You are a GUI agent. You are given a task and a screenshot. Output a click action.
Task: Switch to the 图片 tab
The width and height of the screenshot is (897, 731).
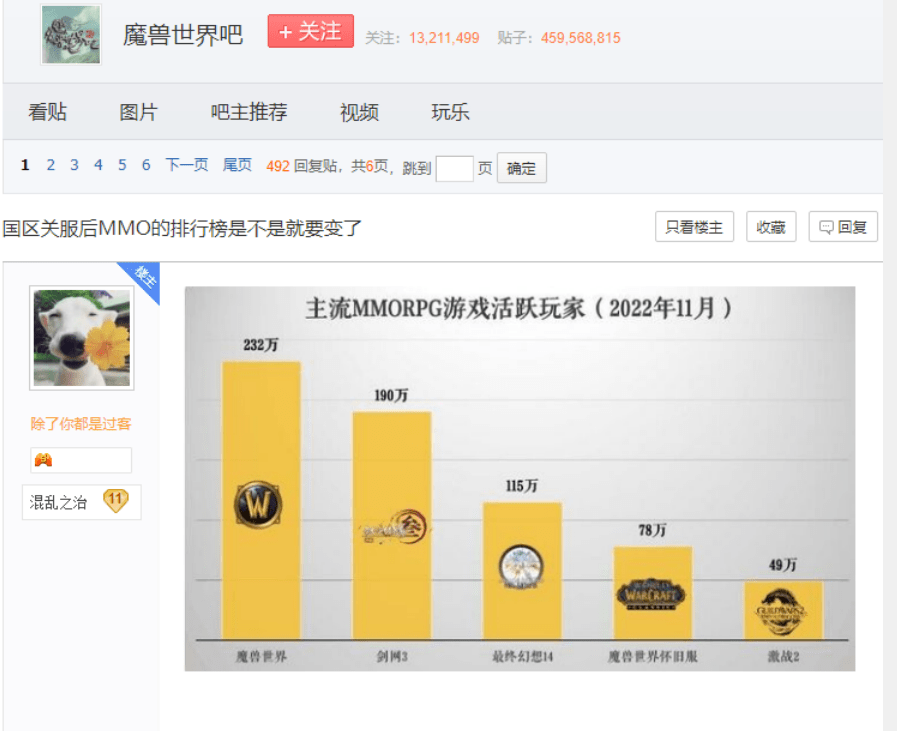138,112
